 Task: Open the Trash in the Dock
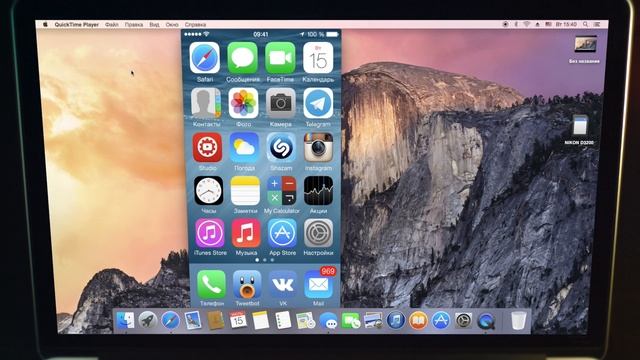click(x=518, y=320)
